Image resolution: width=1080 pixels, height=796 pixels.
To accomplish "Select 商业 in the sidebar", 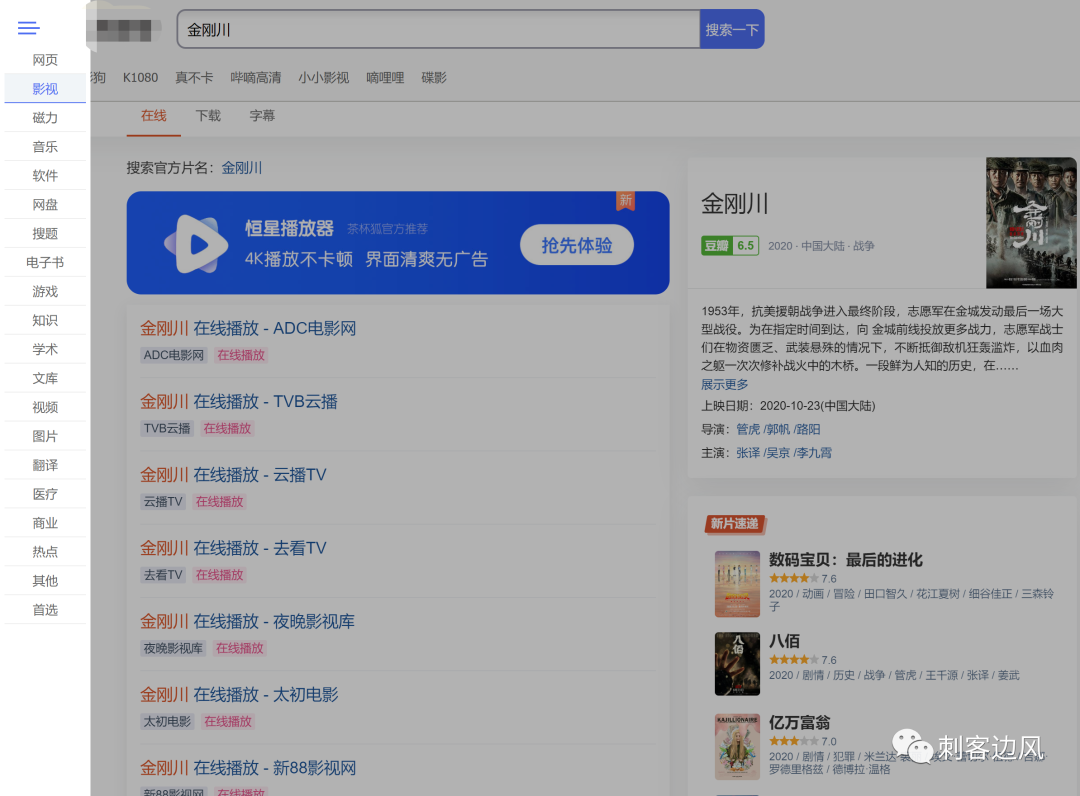I will (45, 523).
